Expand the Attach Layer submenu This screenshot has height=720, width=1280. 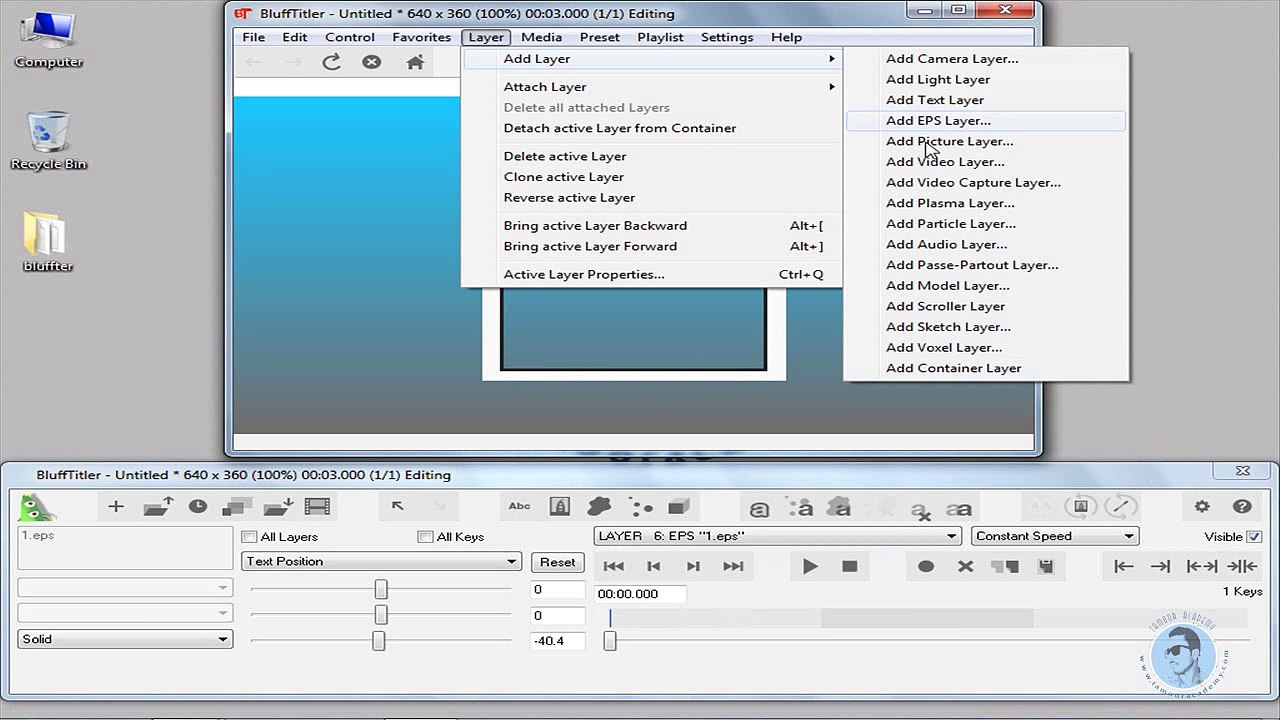pyautogui.click(x=652, y=87)
